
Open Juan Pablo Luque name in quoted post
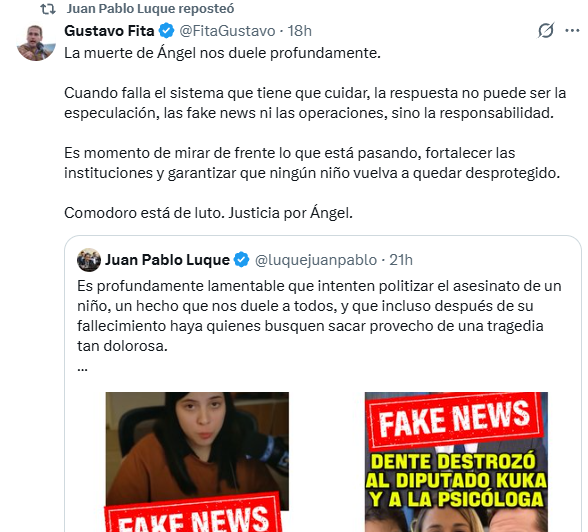[x=167, y=260]
